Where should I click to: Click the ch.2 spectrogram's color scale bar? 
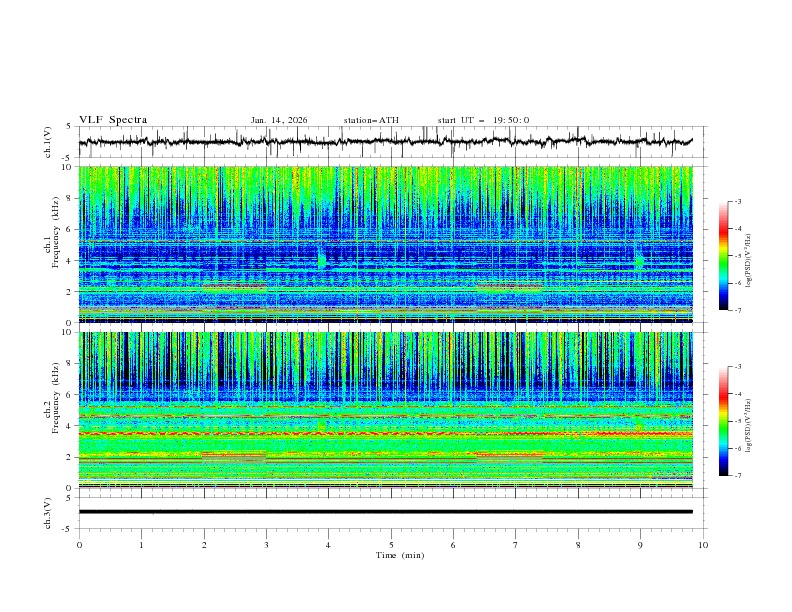723,420
